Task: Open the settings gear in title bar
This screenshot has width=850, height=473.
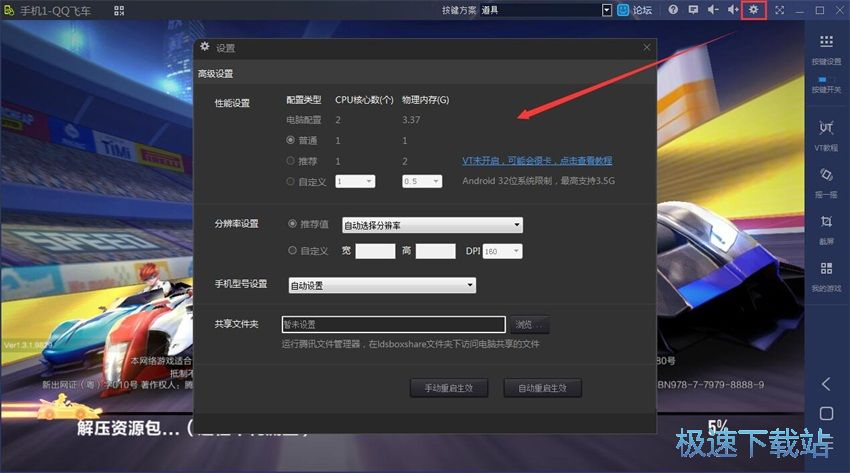Action: click(x=754, y=10)
